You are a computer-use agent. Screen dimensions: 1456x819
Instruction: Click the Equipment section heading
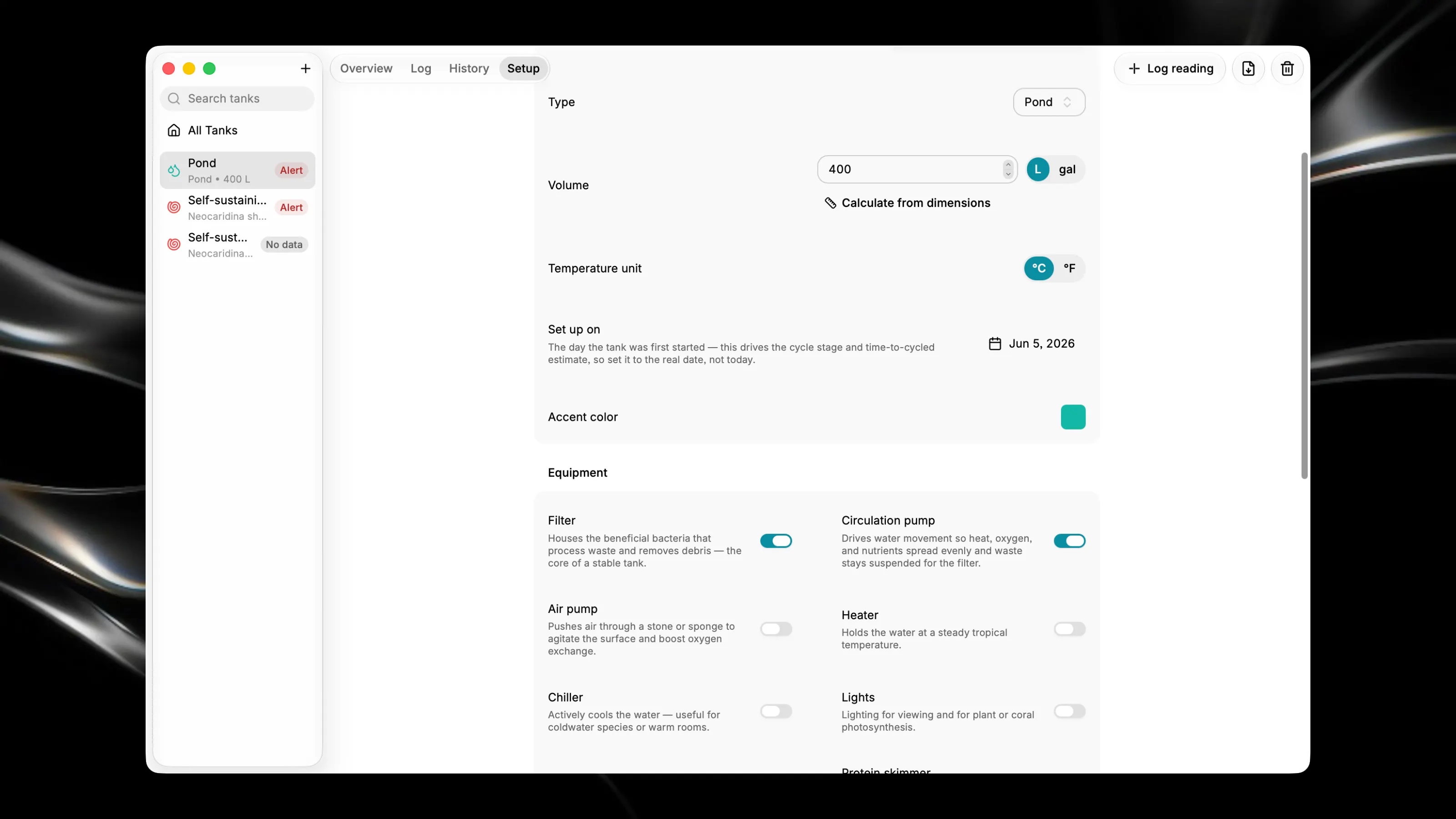click(x=577, y=473)
